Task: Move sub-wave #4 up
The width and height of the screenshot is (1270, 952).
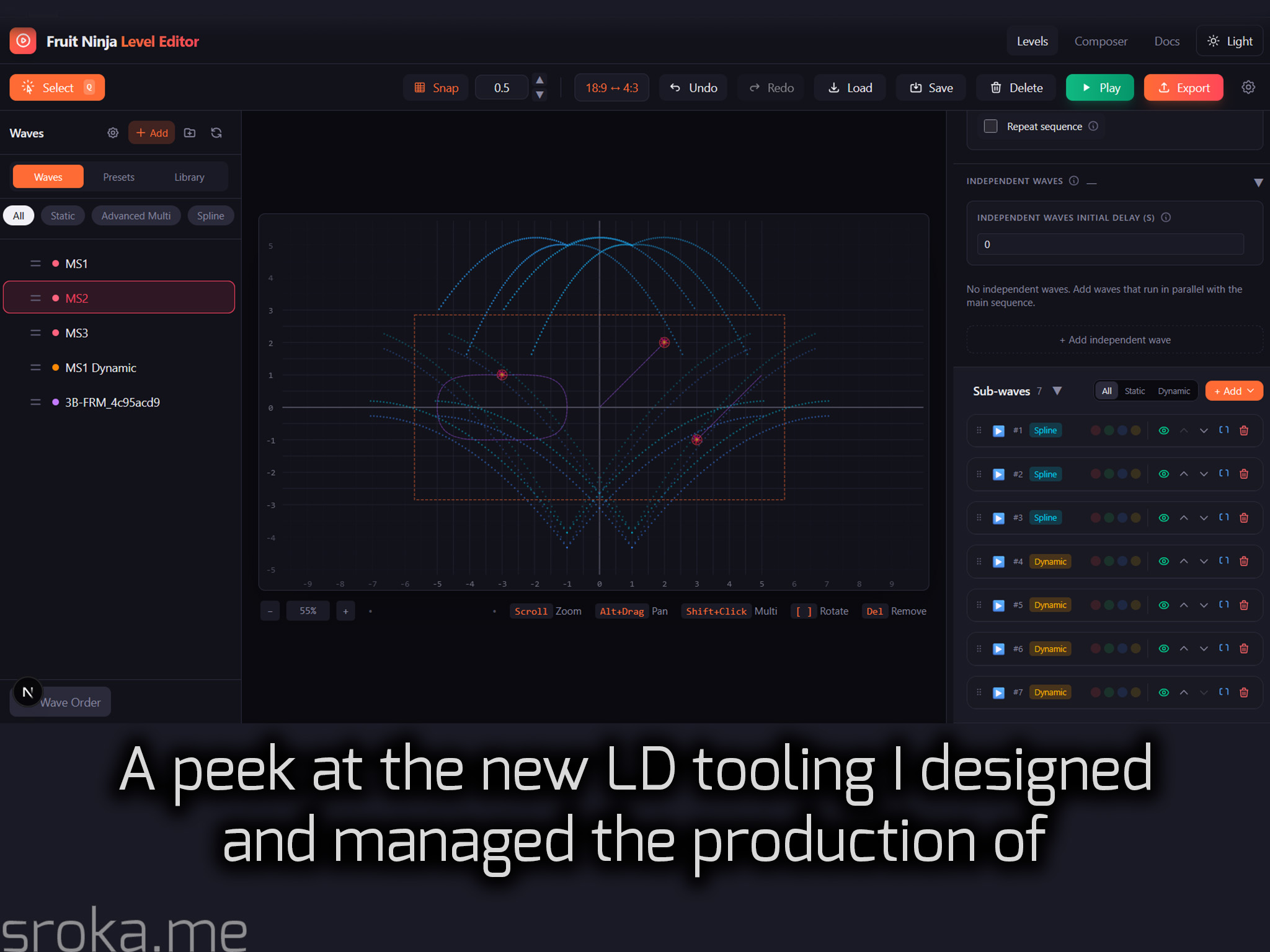Action: pyautogui.click(x=1184, y=562)
